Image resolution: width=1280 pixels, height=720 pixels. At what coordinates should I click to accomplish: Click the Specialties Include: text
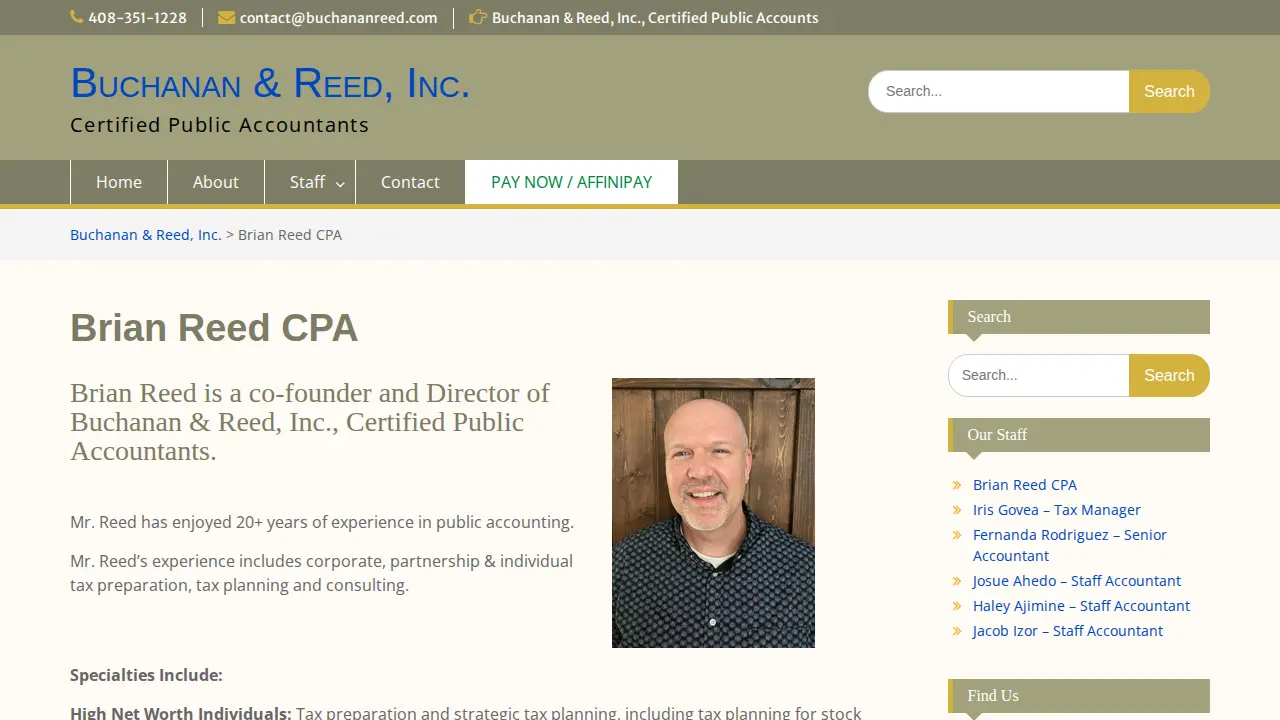[x=146, y=675]
